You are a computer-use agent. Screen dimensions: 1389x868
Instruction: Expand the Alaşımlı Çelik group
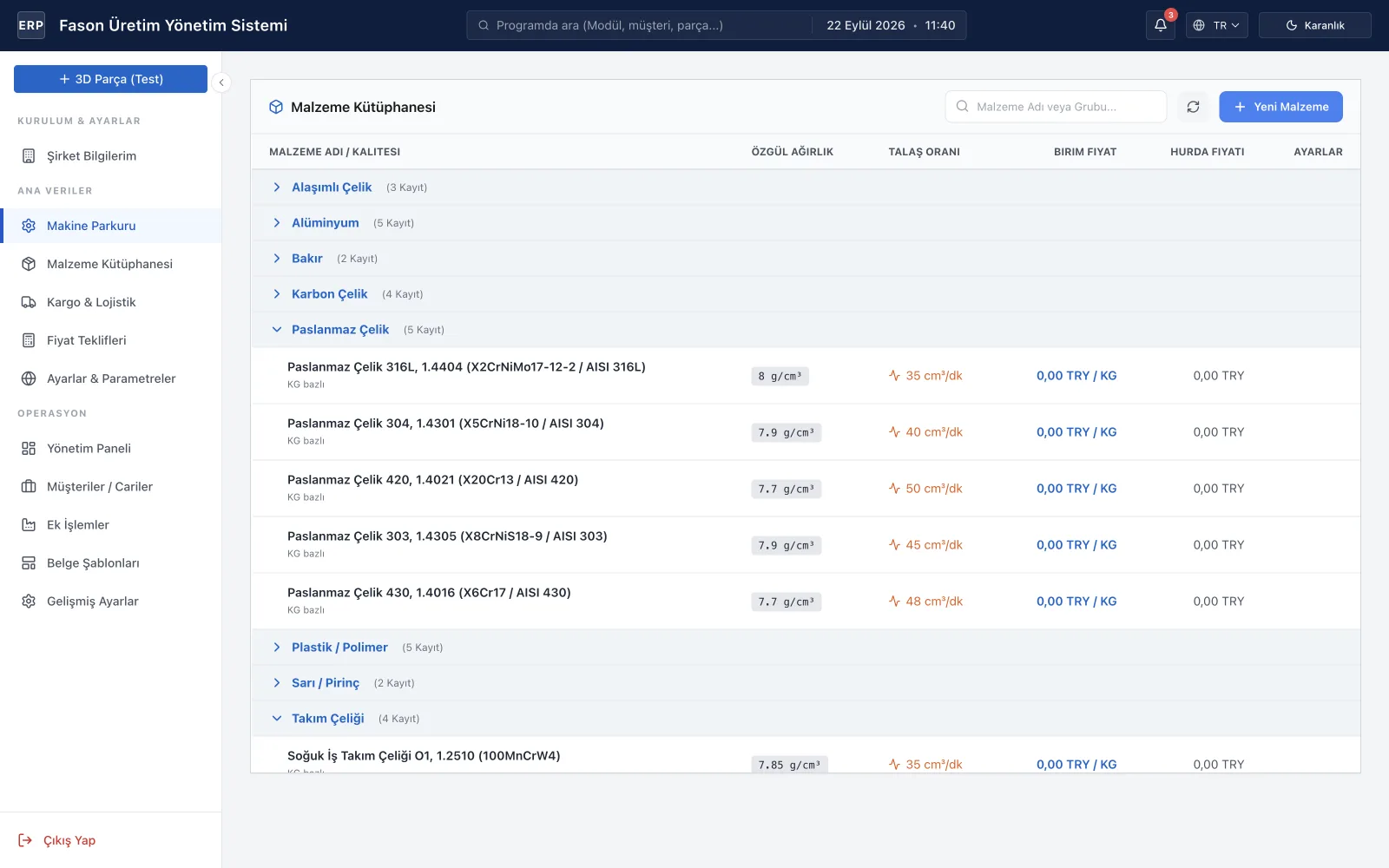[277, 187]
